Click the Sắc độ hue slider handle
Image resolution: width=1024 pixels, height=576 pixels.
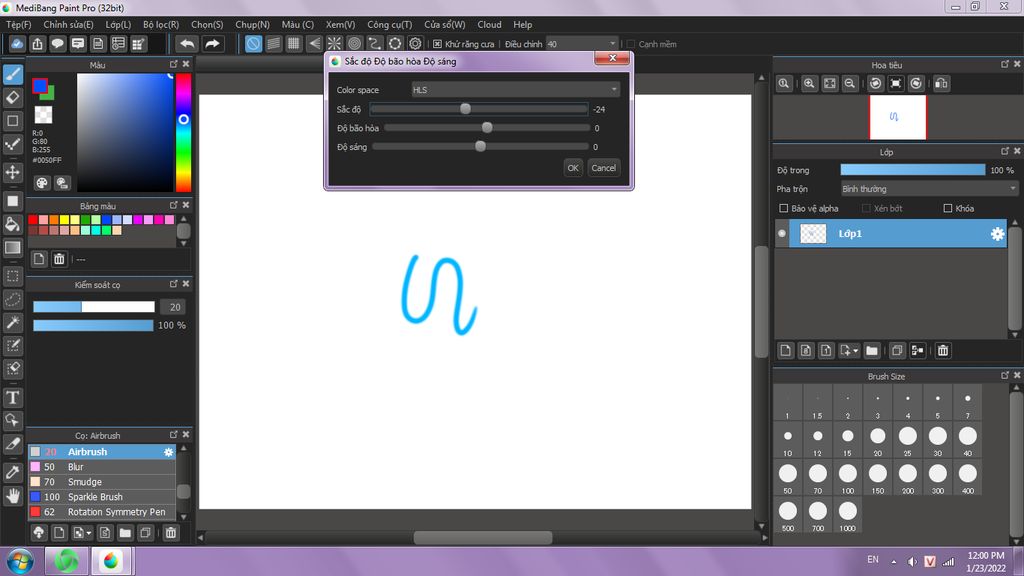click(x=466, y=108)
